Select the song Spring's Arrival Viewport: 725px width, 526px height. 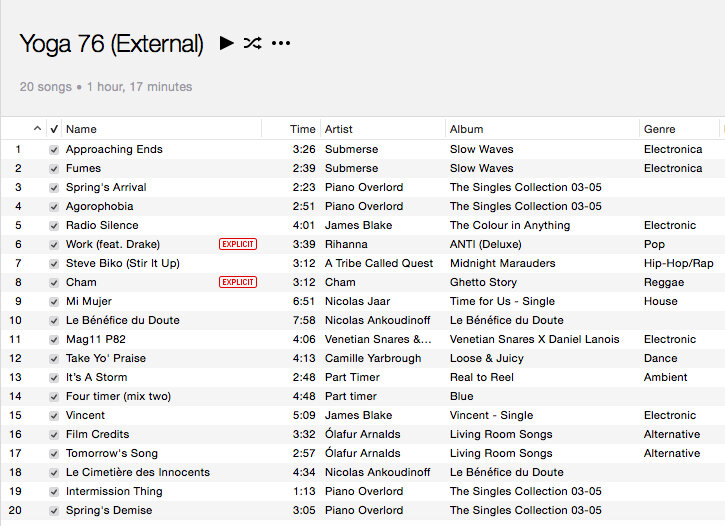[x=106, y=187]
